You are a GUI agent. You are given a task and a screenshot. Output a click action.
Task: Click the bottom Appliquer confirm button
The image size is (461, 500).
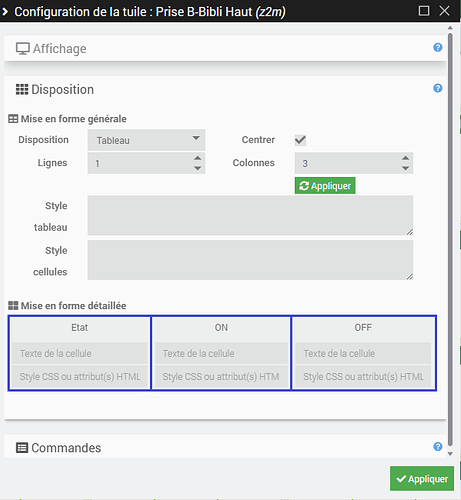click(422, 479)
